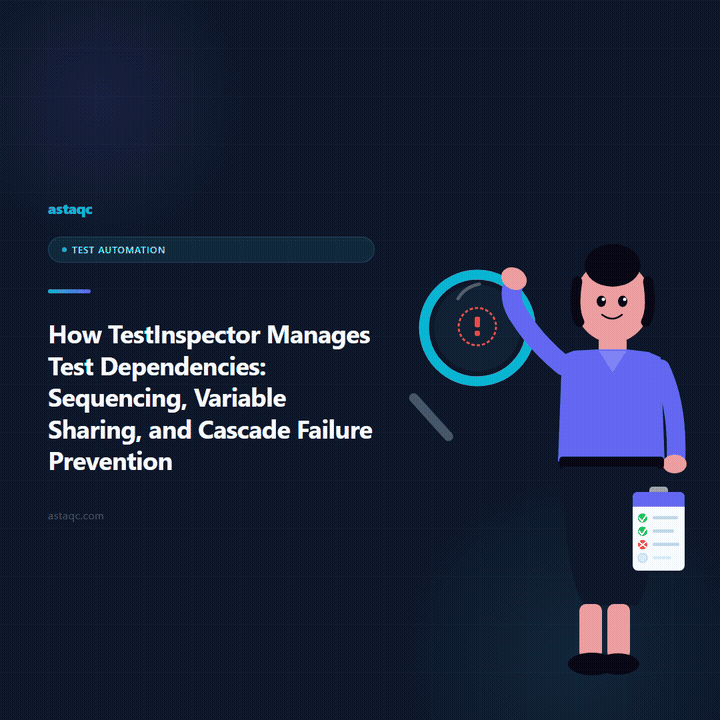
Task: Click the cyan magnifying glass ring
Action: pos(477,328)
